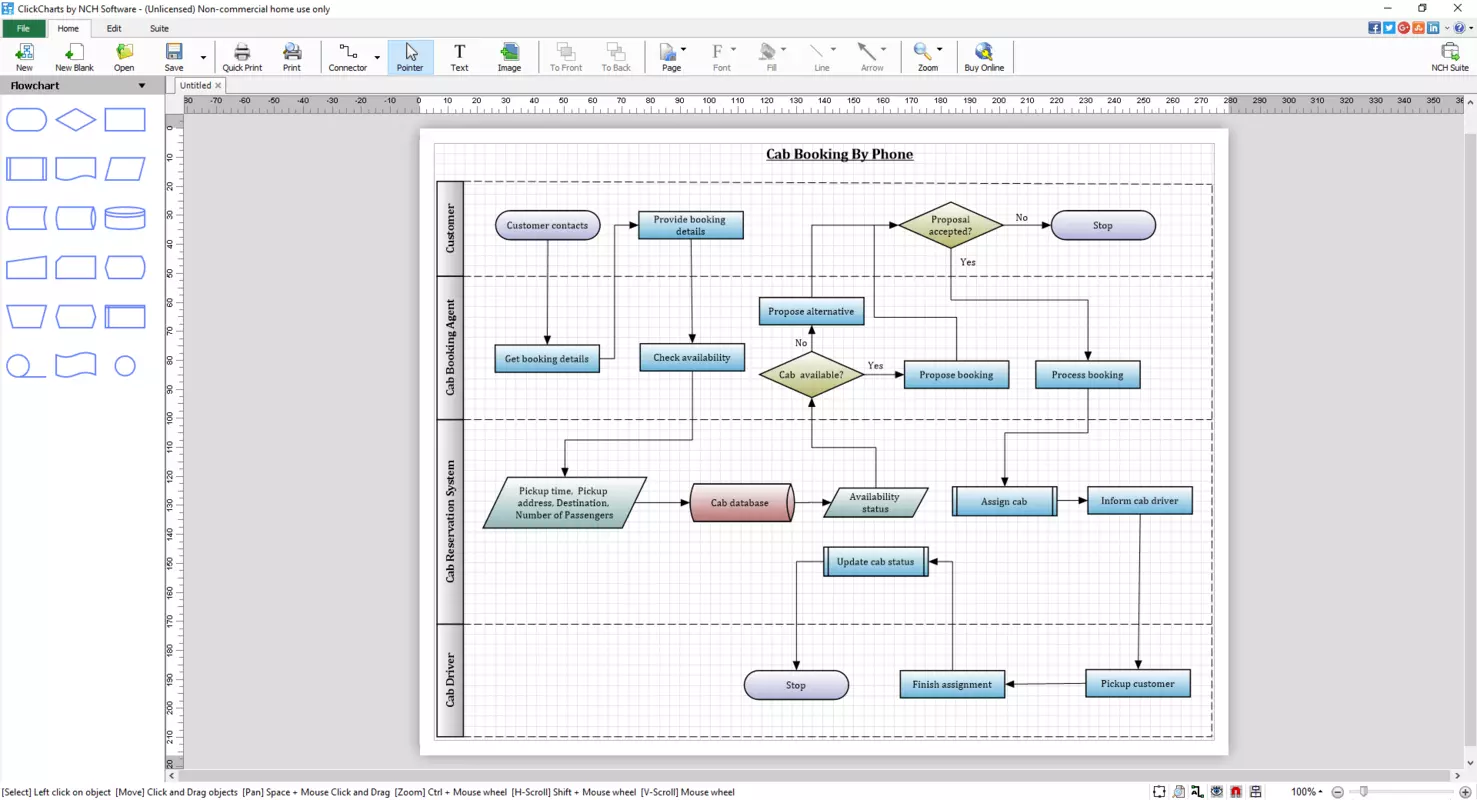Pick the small circle connector shape
Viewport: 1477px width, 800px height.
[125, 366]
